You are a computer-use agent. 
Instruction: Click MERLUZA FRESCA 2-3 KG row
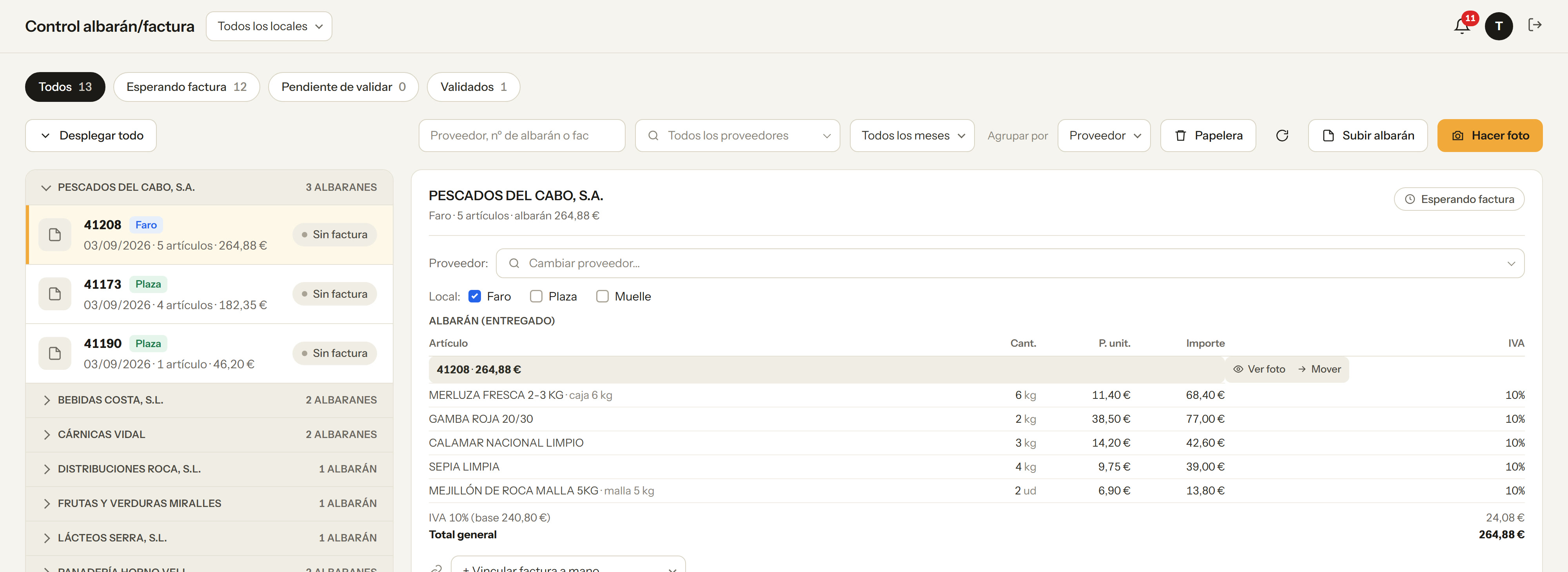(x=976, y=396)
